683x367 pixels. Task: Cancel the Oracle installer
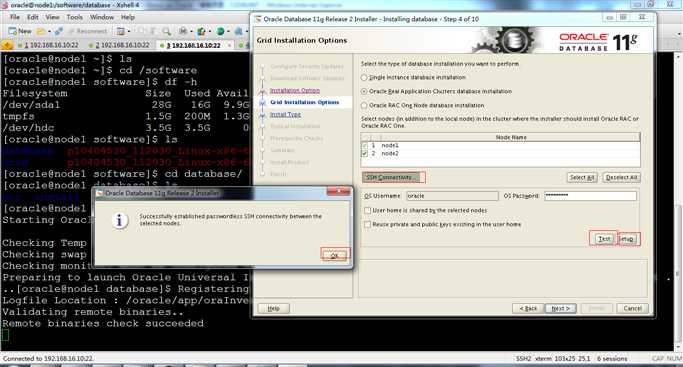click(632, 308)
